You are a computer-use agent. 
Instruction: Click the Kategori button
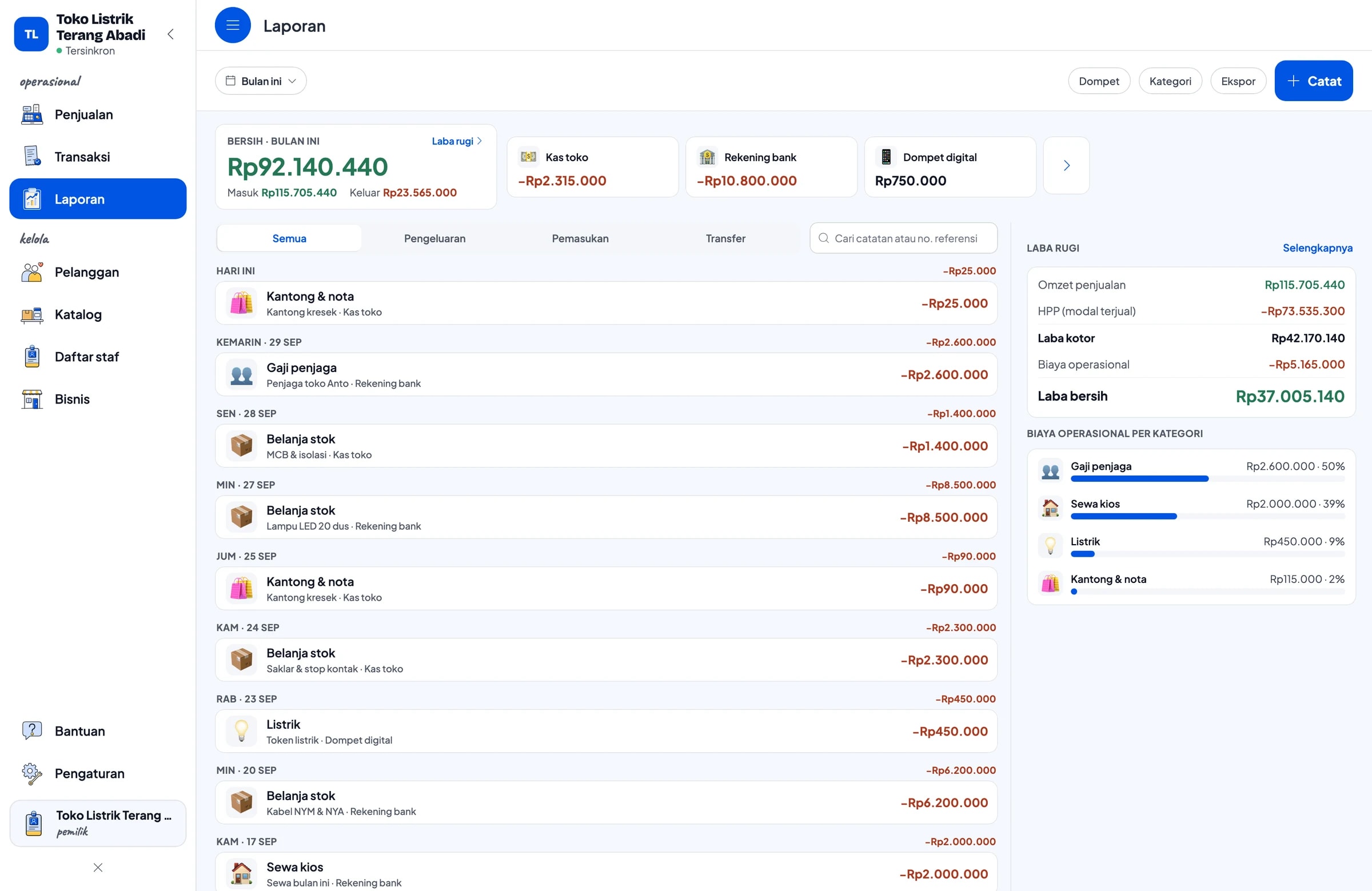1170,81
